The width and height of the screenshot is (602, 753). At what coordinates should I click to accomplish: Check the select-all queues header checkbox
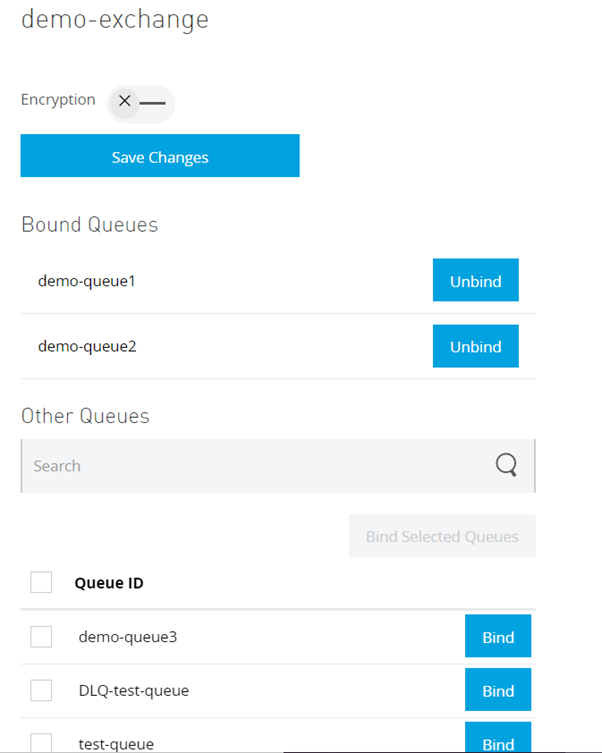(41, 582)
